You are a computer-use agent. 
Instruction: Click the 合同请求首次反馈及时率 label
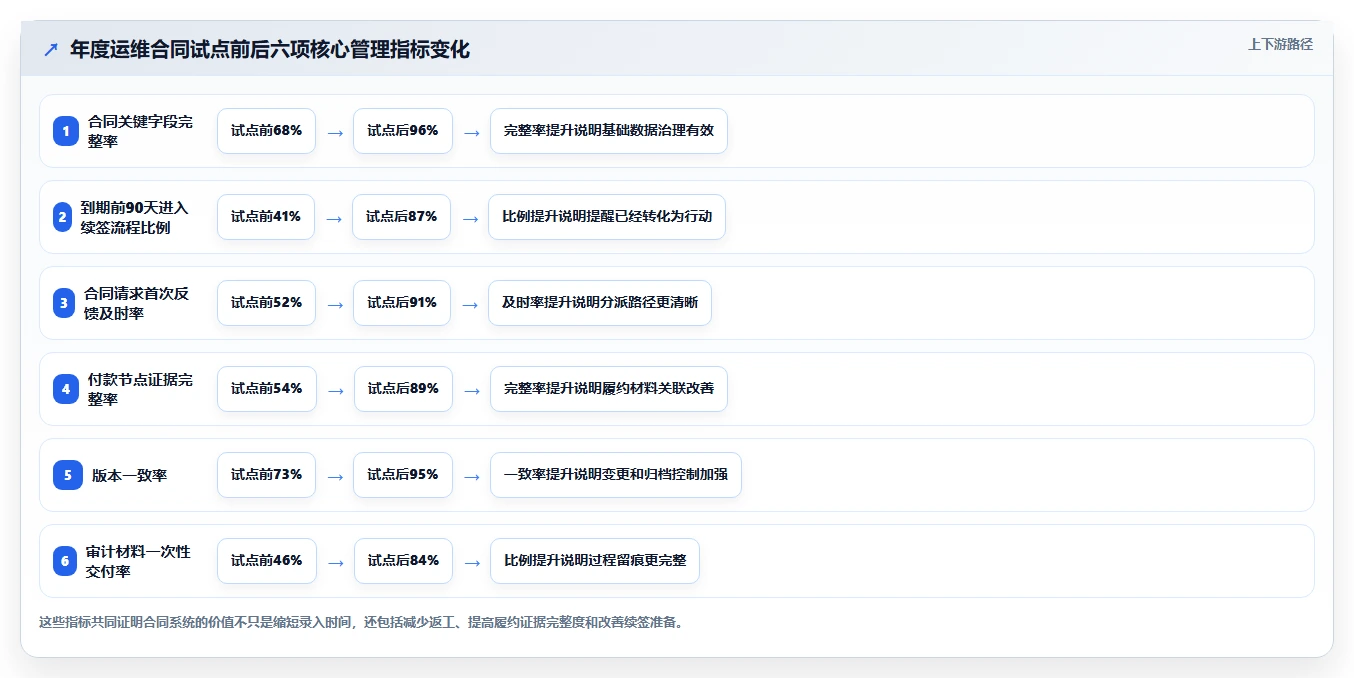click(x=136, y=303)
